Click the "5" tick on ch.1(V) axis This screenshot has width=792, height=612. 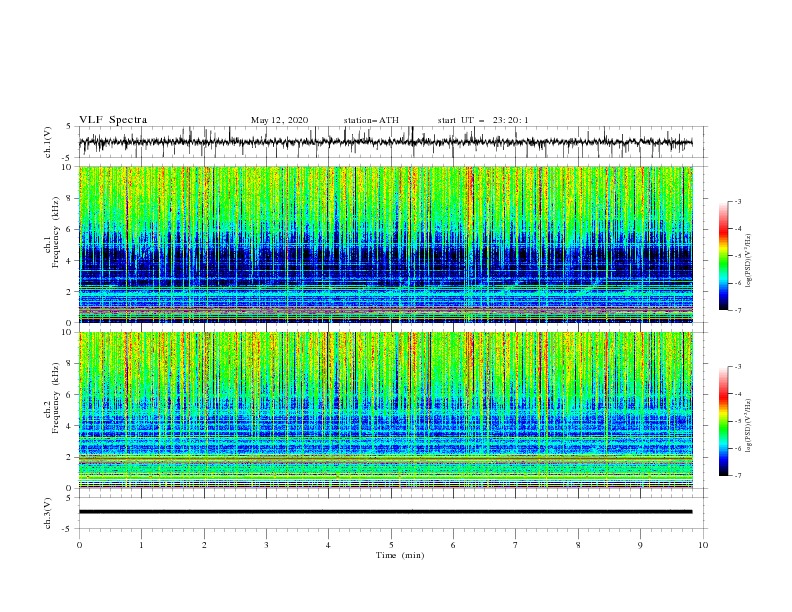pyautogui.click(x=69, y=127)
